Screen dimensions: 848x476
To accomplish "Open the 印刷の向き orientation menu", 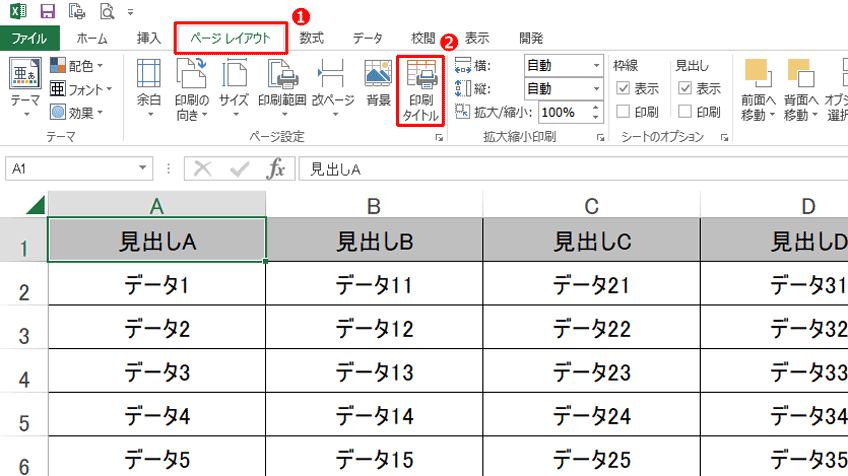I will pyautogui.click(x=191, y=89).
